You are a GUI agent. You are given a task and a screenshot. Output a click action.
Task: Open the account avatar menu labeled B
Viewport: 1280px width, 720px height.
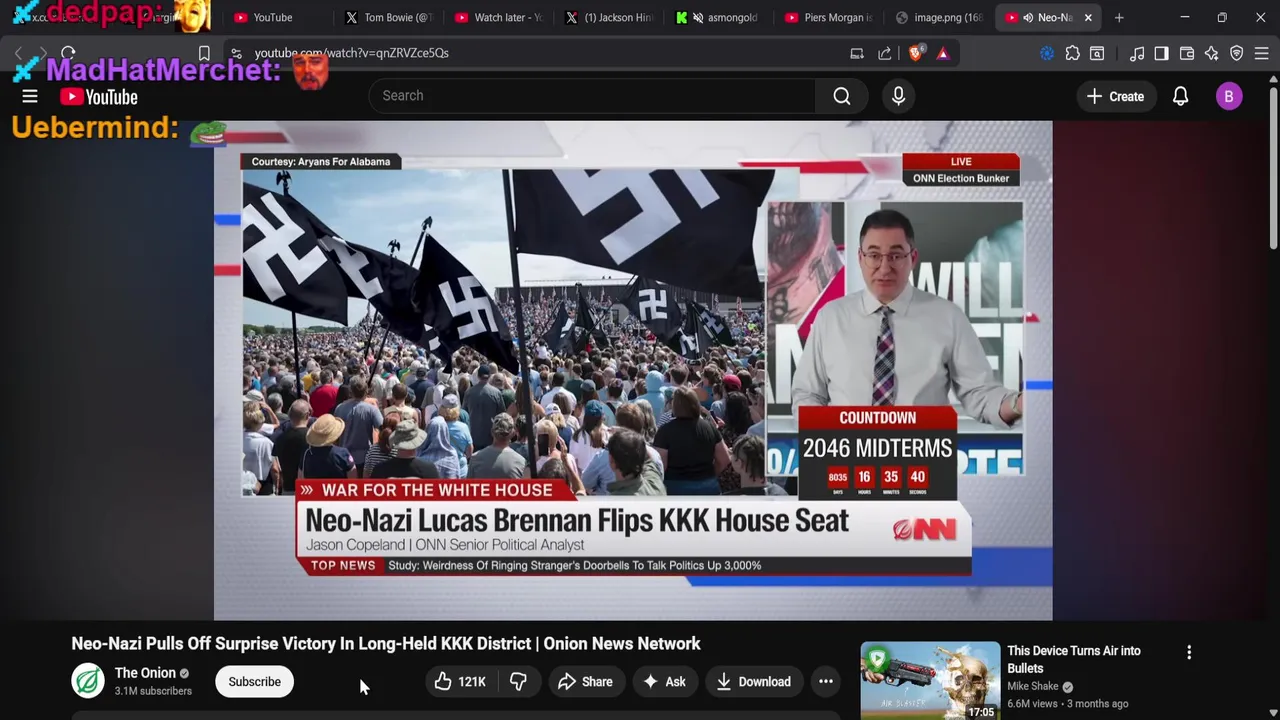(x=1229, y=96)
